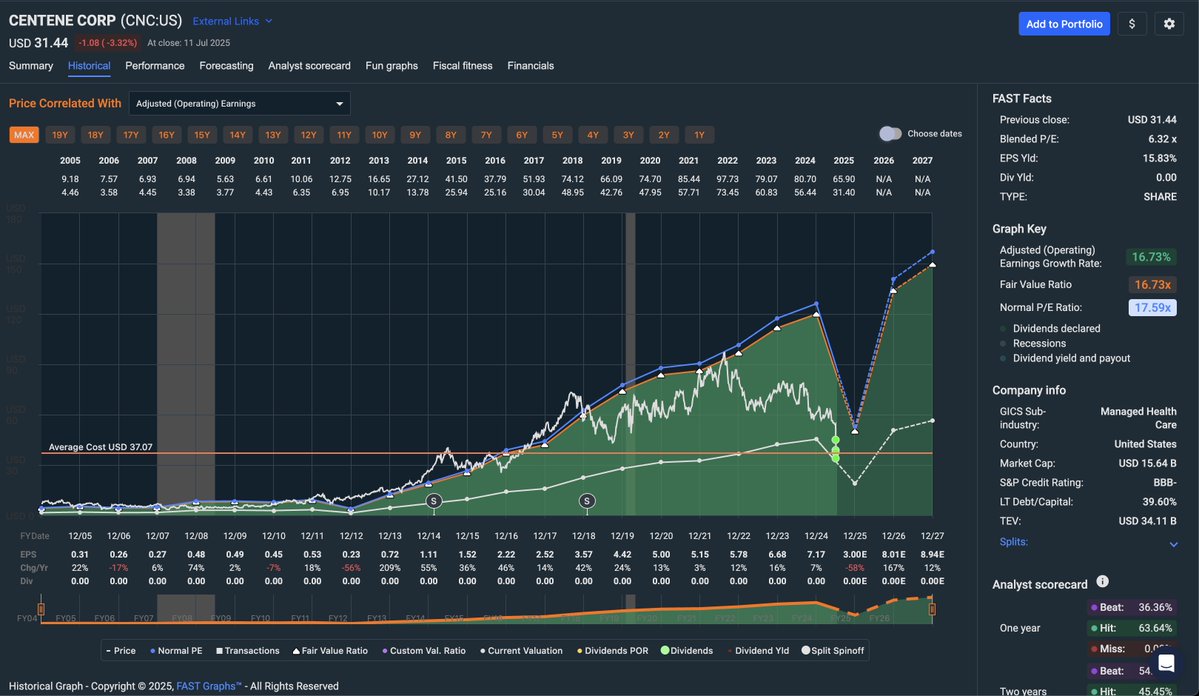Screen dimensions: 1199x696
Task: Click the 17.59x Normal P/E swatch
Action: [x=1152, y=307]
